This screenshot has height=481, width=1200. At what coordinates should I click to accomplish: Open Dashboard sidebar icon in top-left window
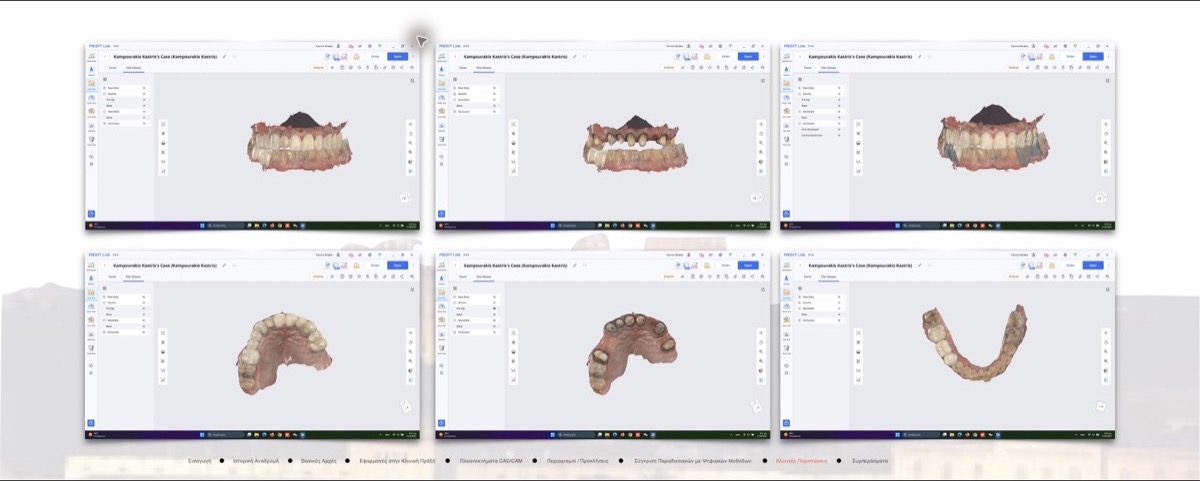coord(92,57)
